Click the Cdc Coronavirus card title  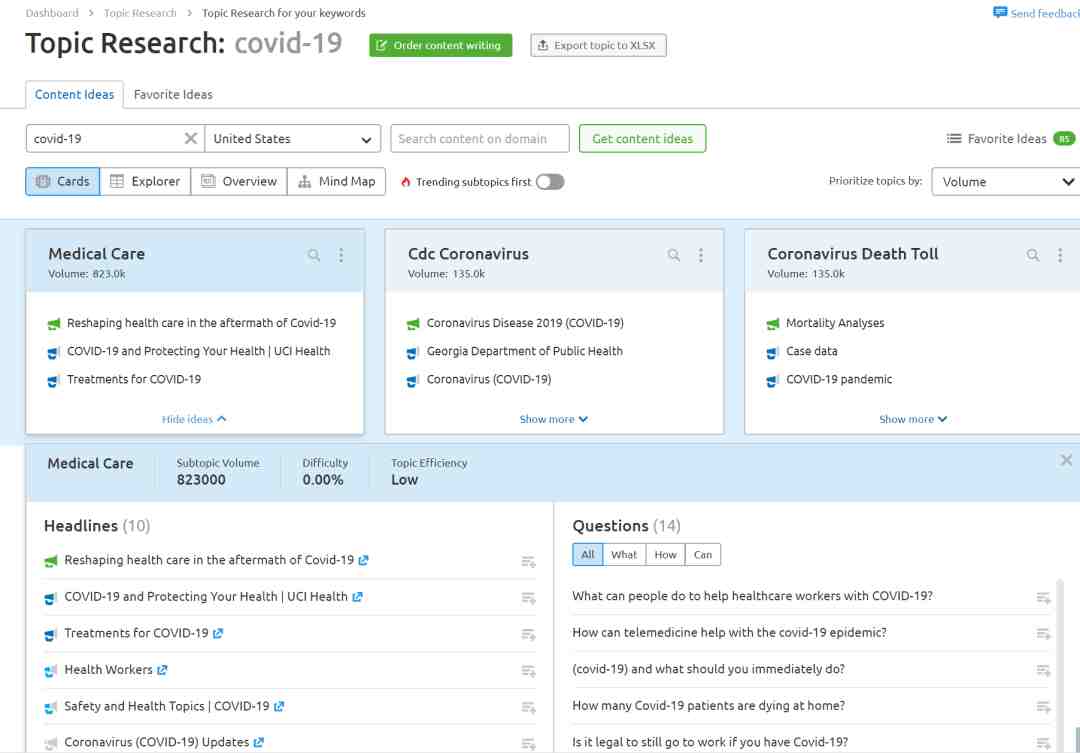pos(468,254)
